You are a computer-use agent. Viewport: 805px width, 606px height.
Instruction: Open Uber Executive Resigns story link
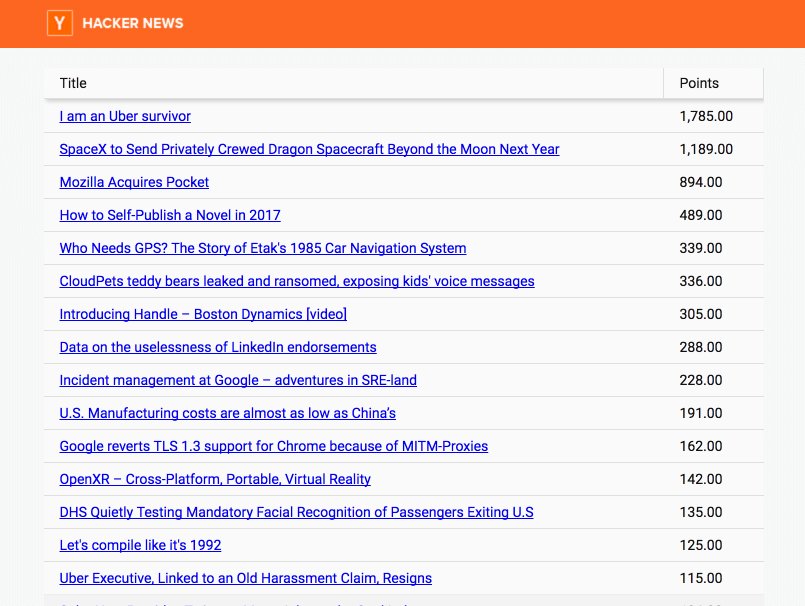coord(245,578)
